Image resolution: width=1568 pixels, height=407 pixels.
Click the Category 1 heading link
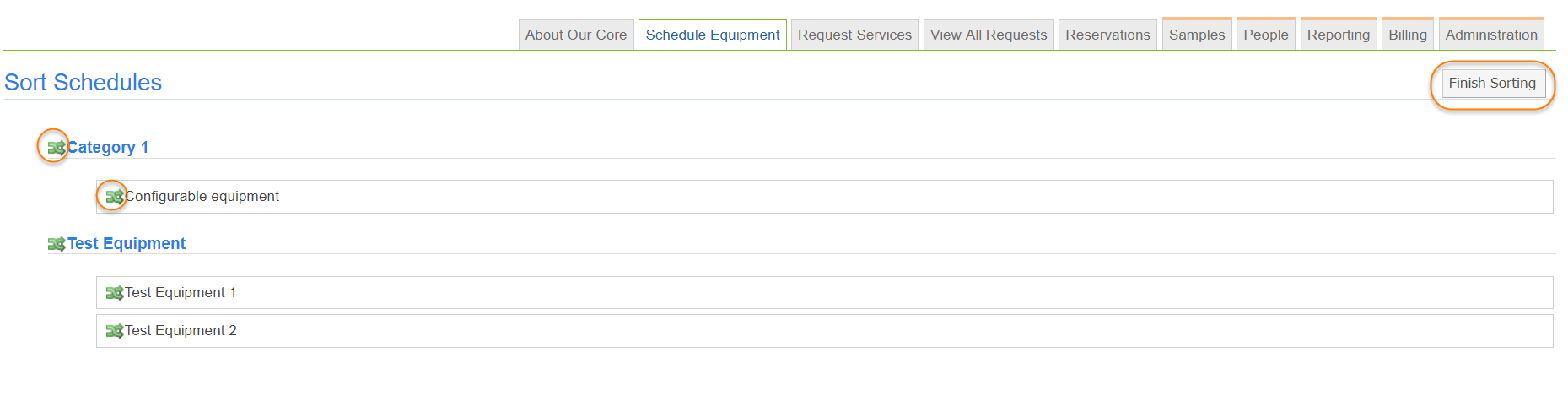click(x=108, y=148)
